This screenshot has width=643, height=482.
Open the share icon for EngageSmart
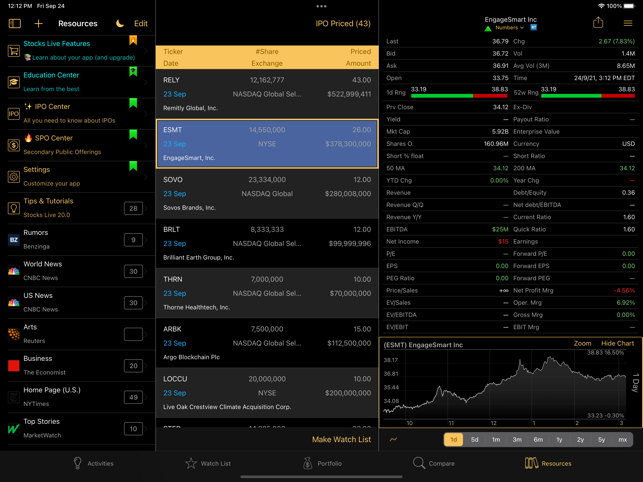click(598, 23)
